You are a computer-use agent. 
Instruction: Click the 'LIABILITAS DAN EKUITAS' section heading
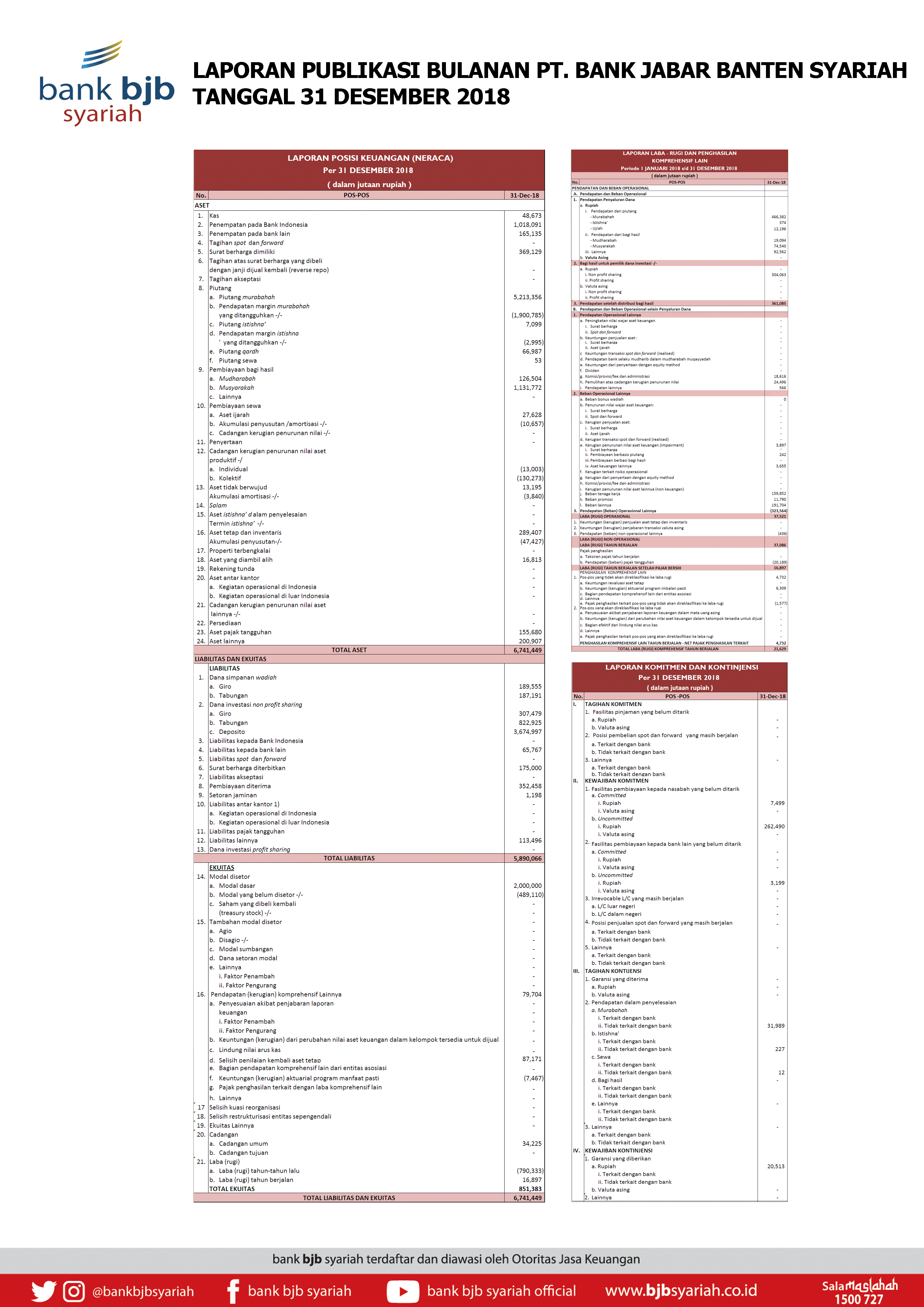[230, 659]
